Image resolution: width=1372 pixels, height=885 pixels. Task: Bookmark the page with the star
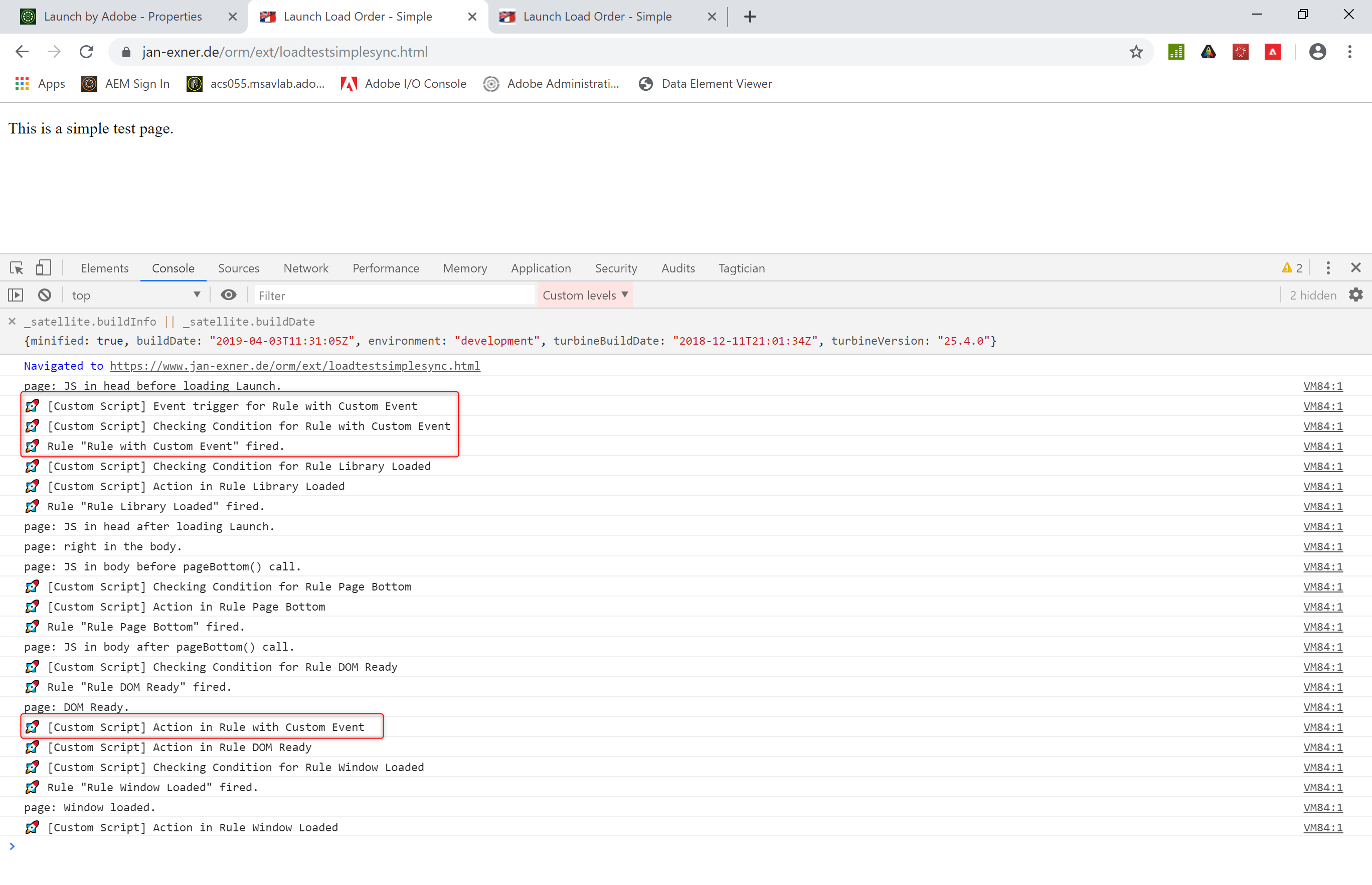click(1136, 52)
